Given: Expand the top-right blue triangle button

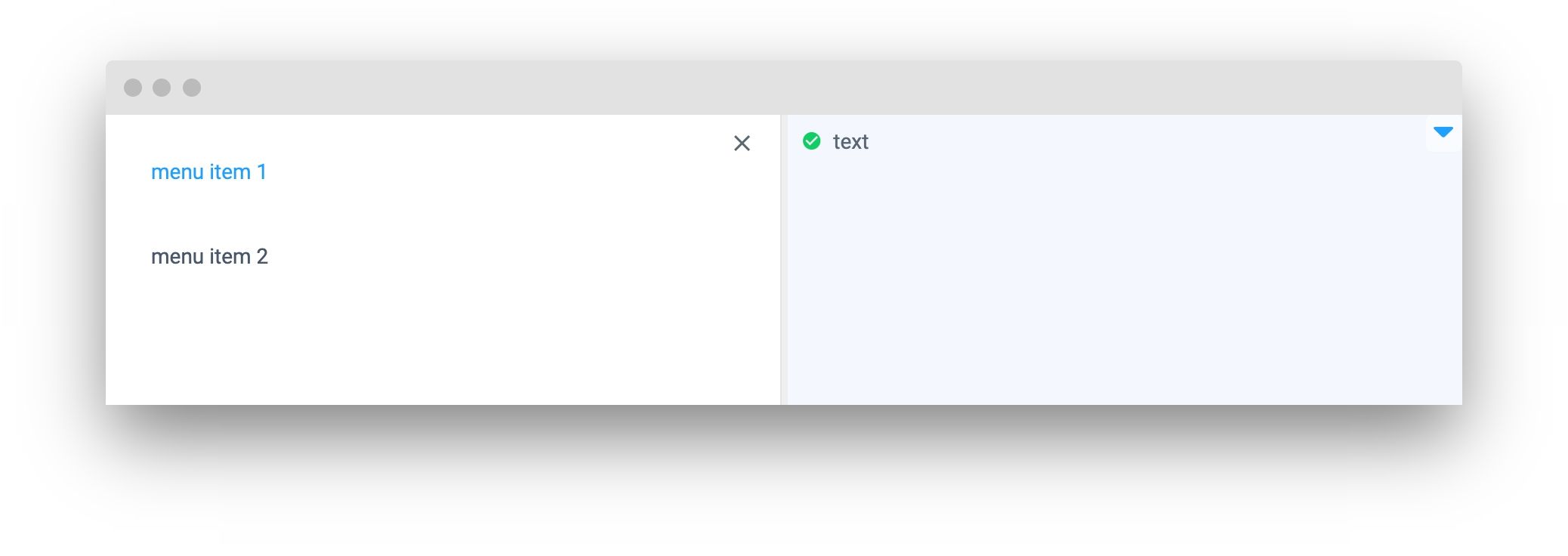Looking at the screenshot, I should coord(1443,133).
